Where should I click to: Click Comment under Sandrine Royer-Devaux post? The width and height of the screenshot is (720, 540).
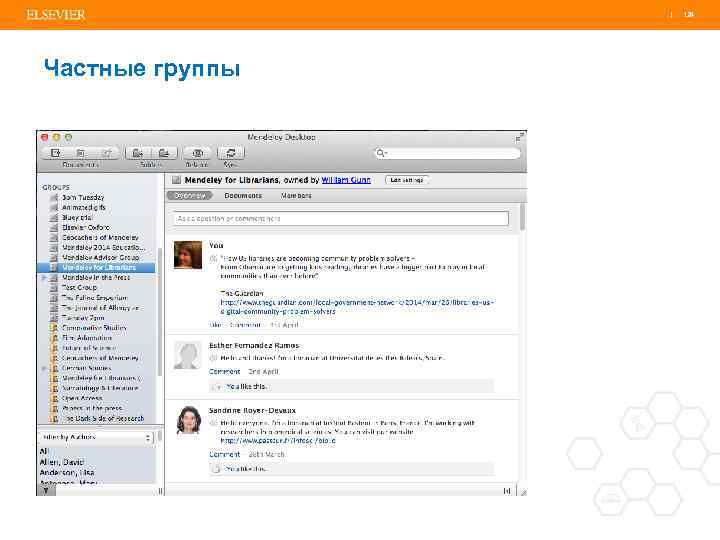(225, 454)
